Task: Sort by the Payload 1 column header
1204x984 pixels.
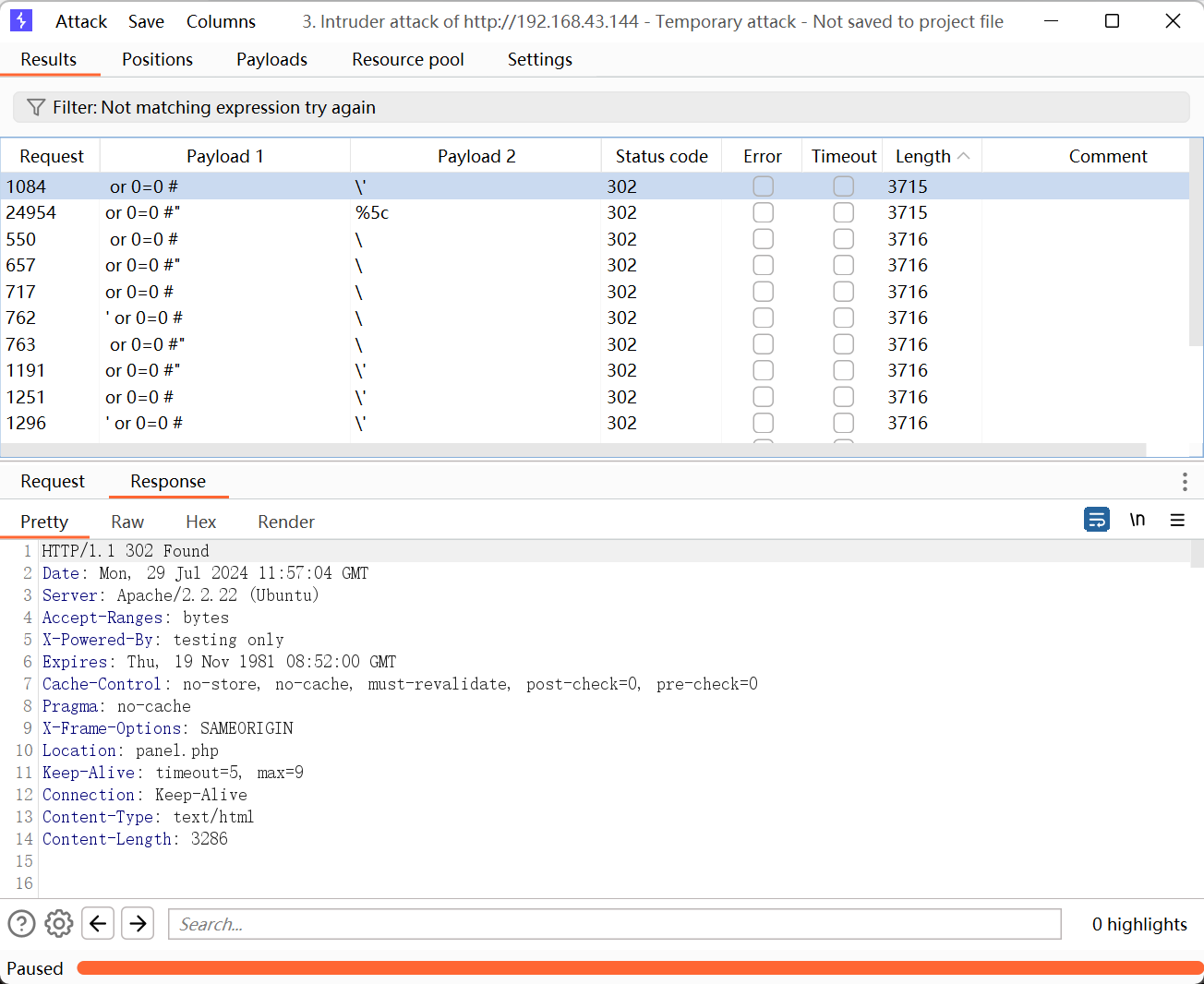Action: point(225,156)
